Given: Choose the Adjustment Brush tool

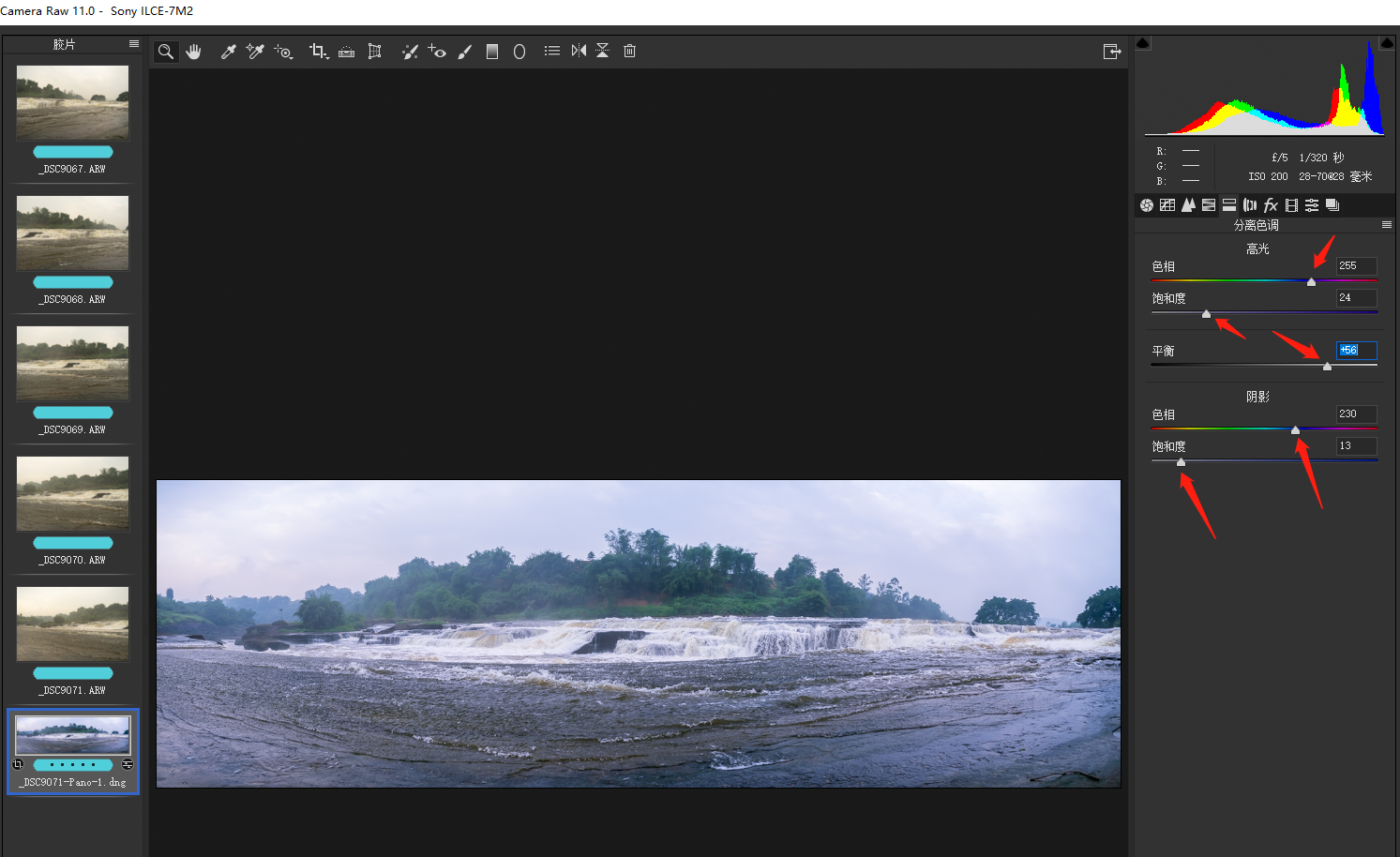Looking at the screenshot, I should (x=464, y=52).
